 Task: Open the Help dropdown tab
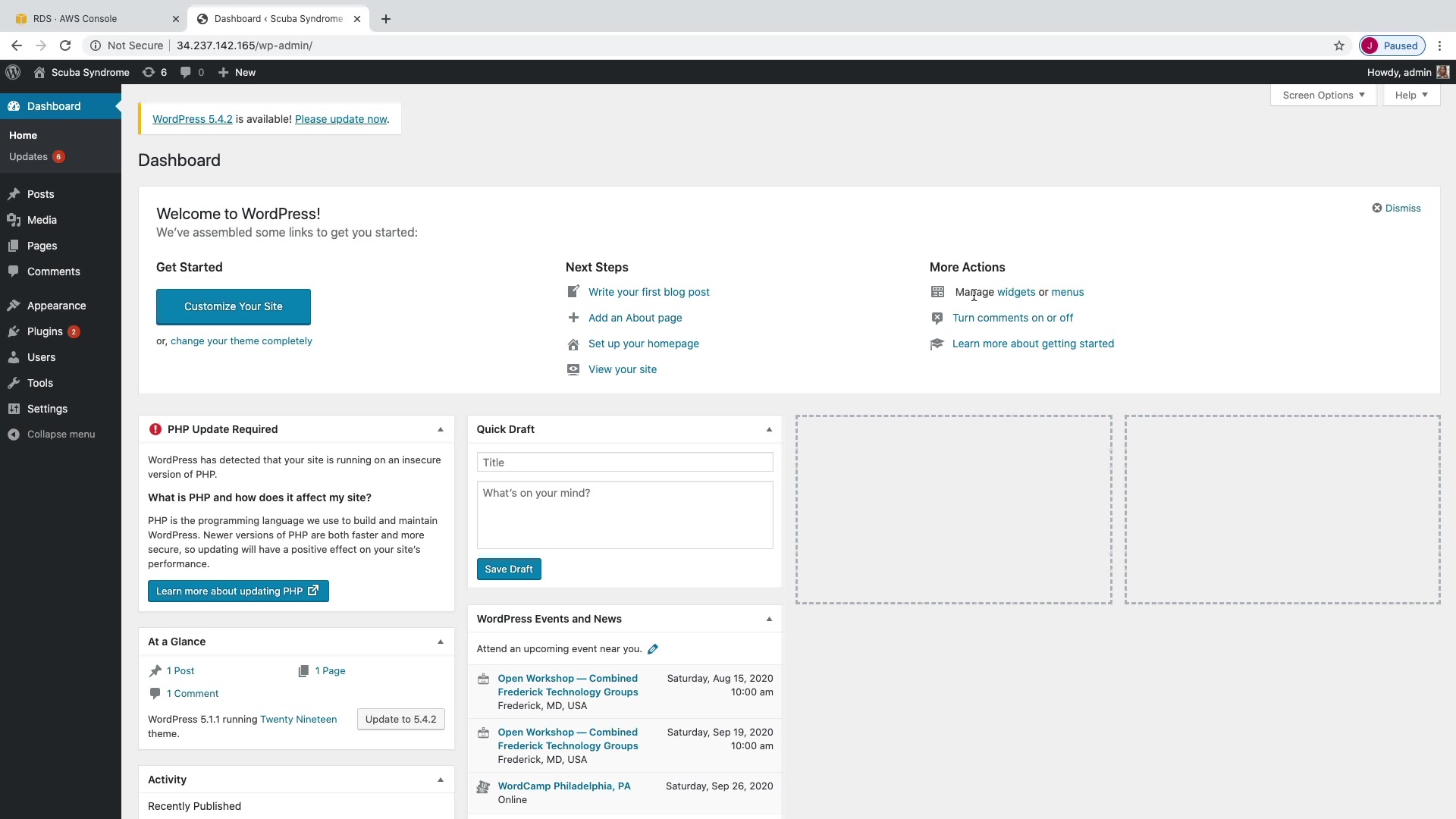click(x=1410, y=95)
